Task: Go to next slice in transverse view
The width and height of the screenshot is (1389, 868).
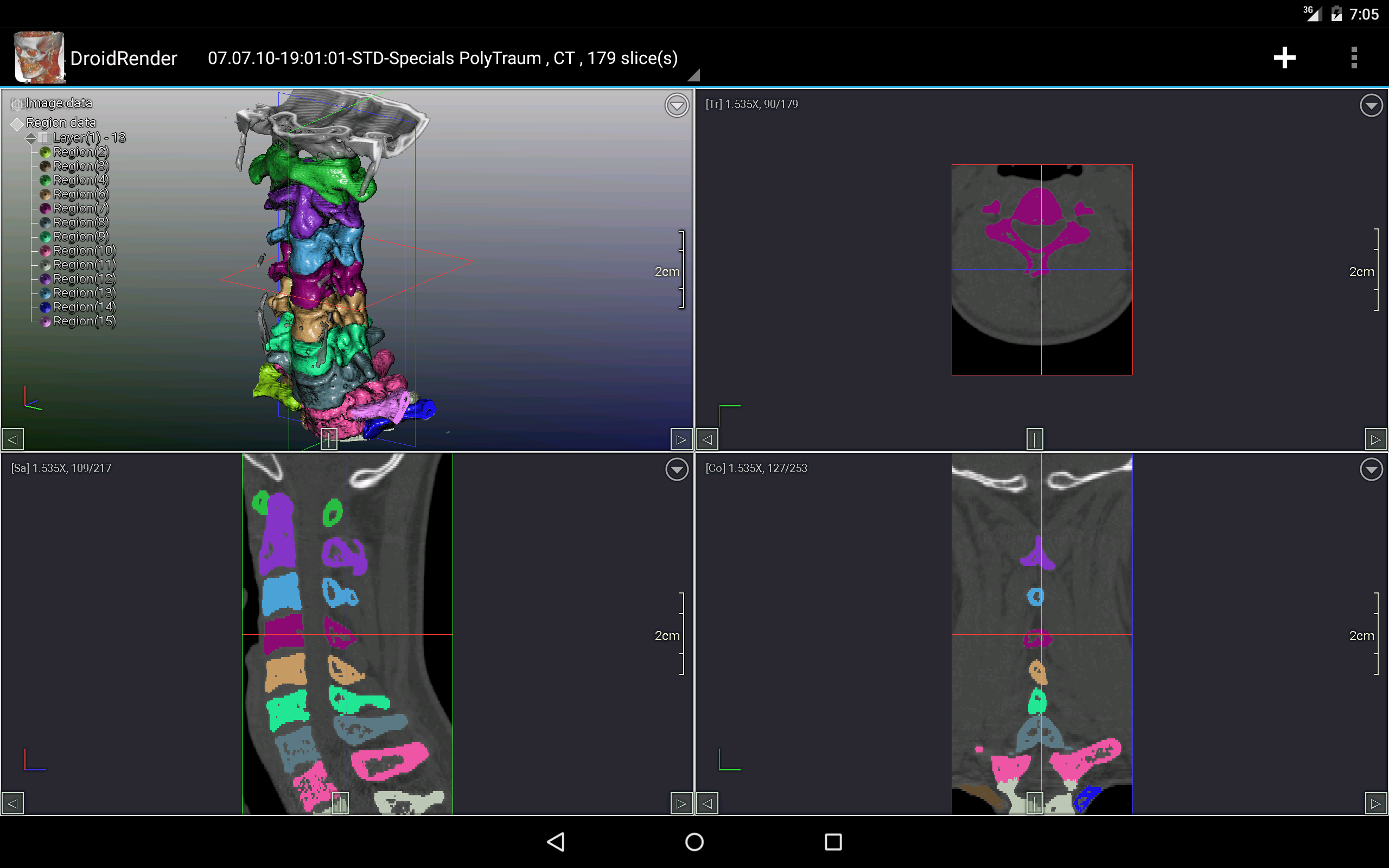Action: pyautogui.click(x=1376, y=440)
